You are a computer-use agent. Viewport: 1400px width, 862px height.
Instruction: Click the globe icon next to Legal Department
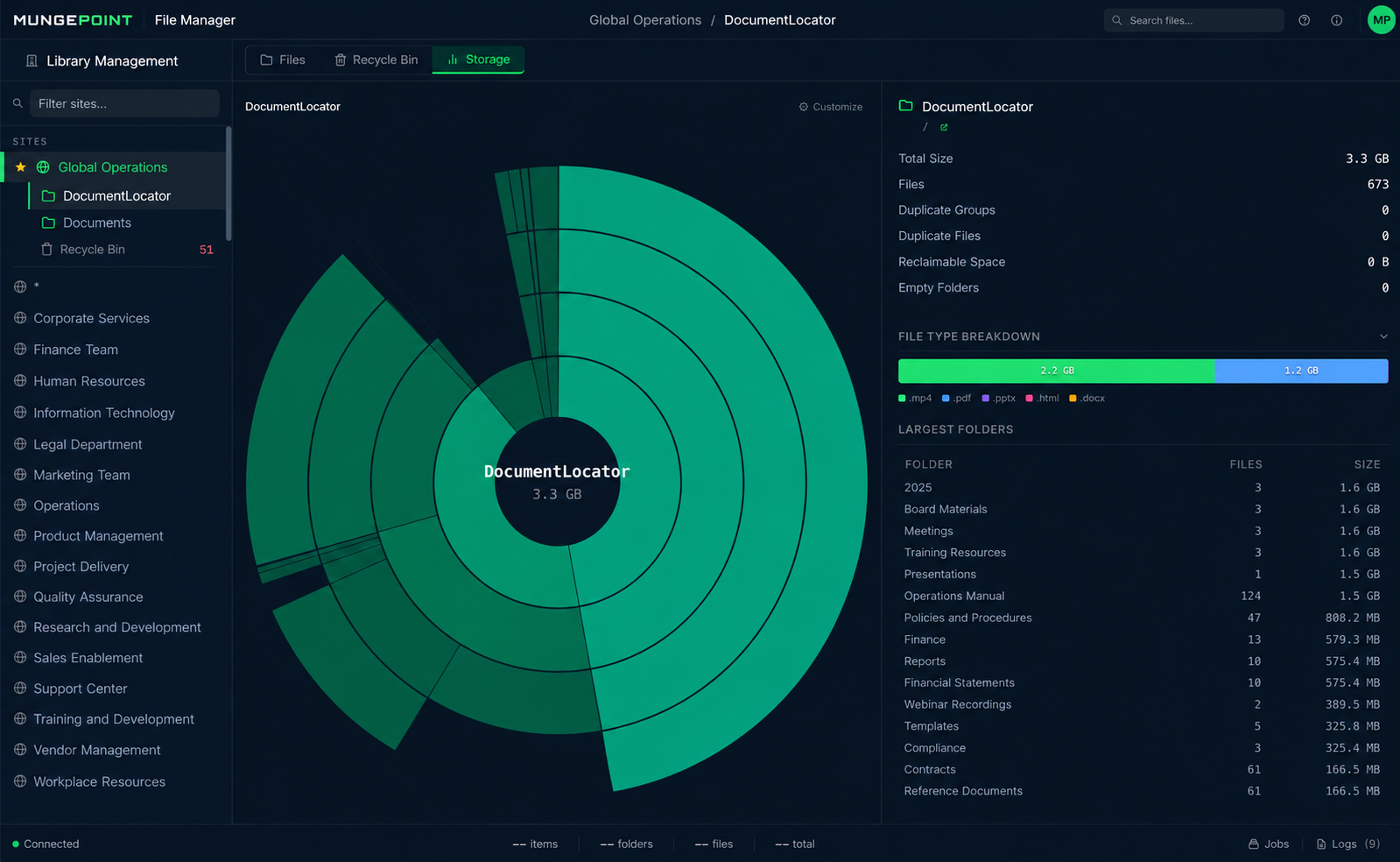(20, 444)
